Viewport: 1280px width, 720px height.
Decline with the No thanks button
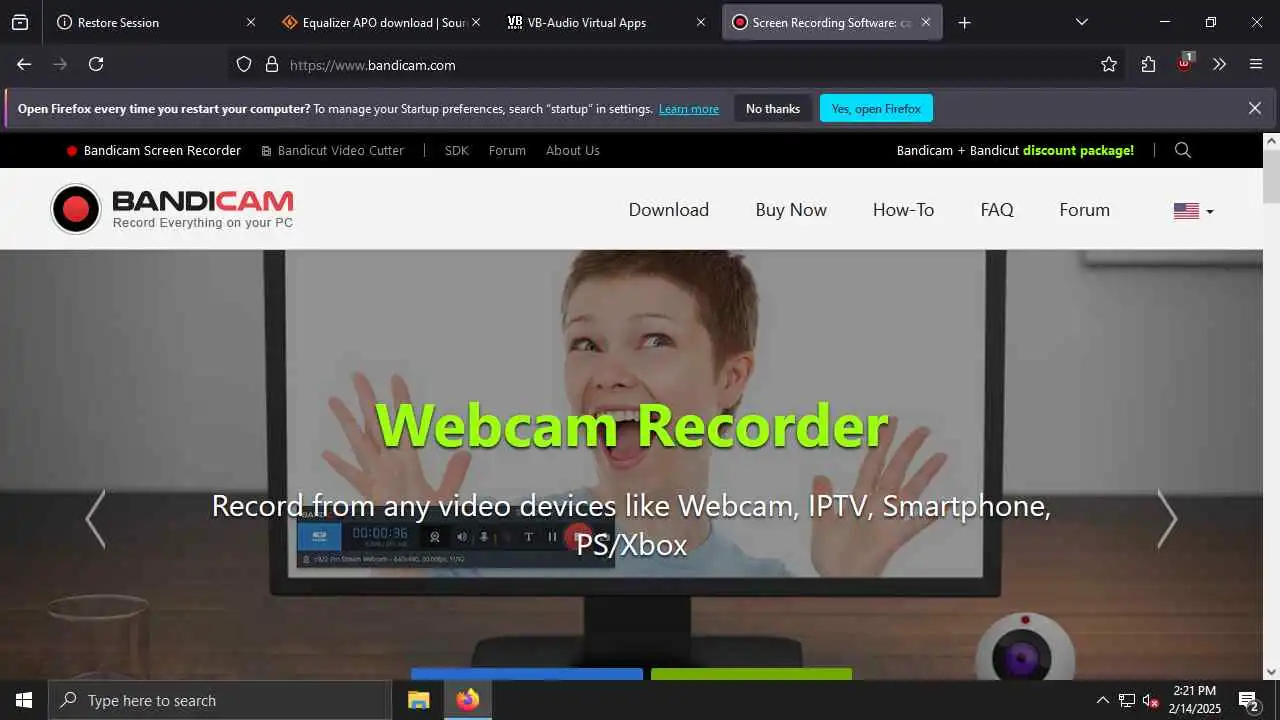[773, 108]
